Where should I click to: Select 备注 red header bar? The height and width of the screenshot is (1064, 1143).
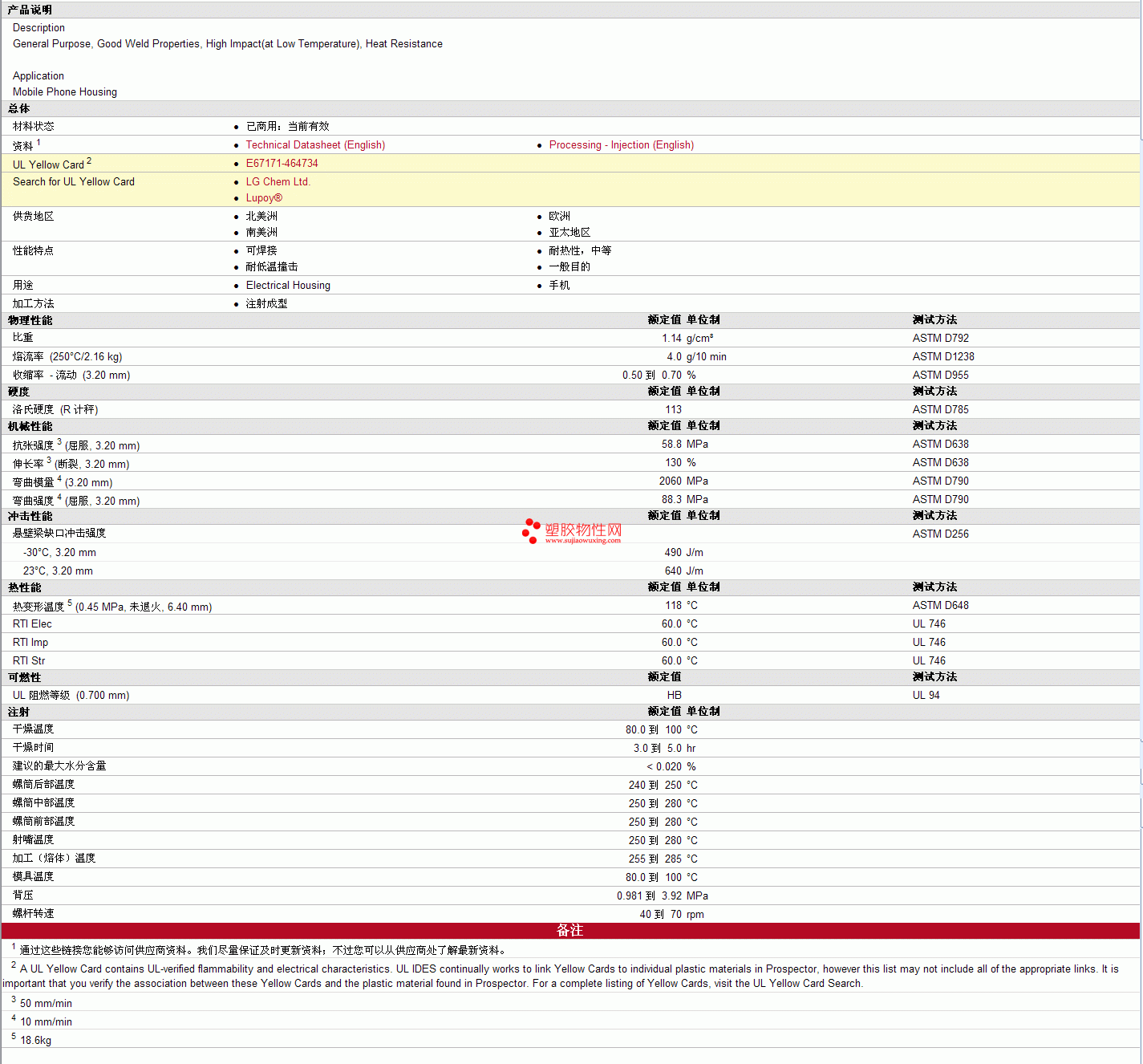point(570,931)
